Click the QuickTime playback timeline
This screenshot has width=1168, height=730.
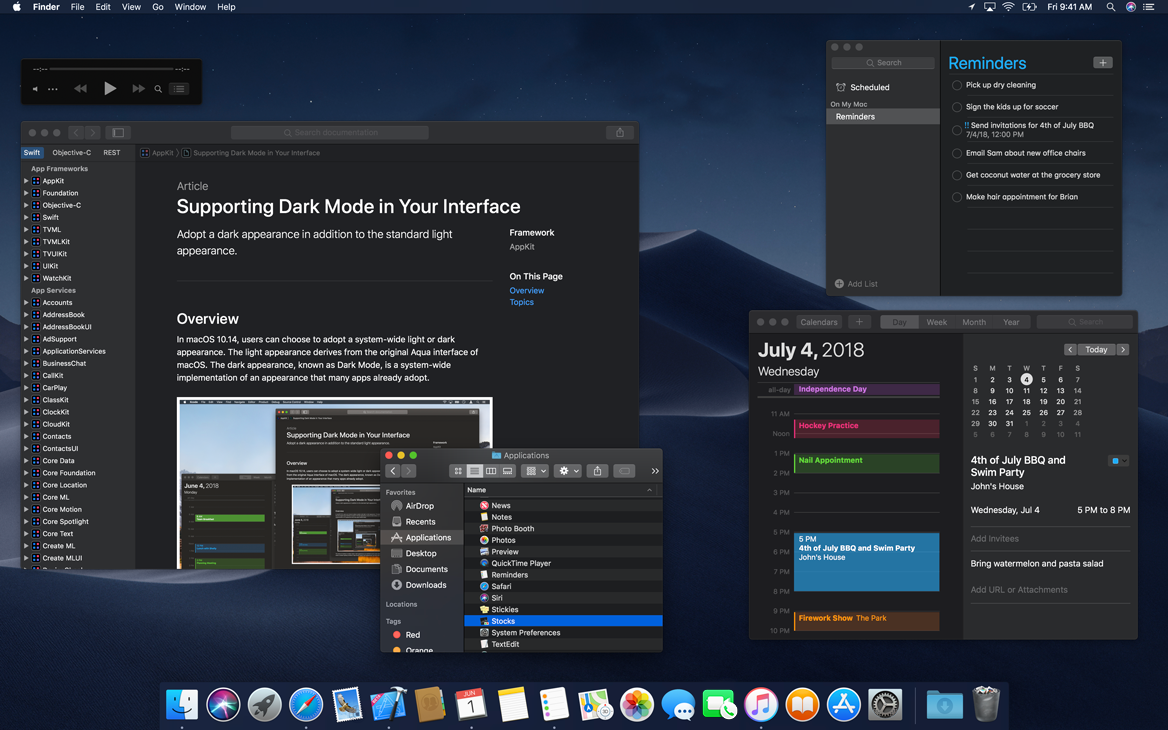[x=110, y=70]
